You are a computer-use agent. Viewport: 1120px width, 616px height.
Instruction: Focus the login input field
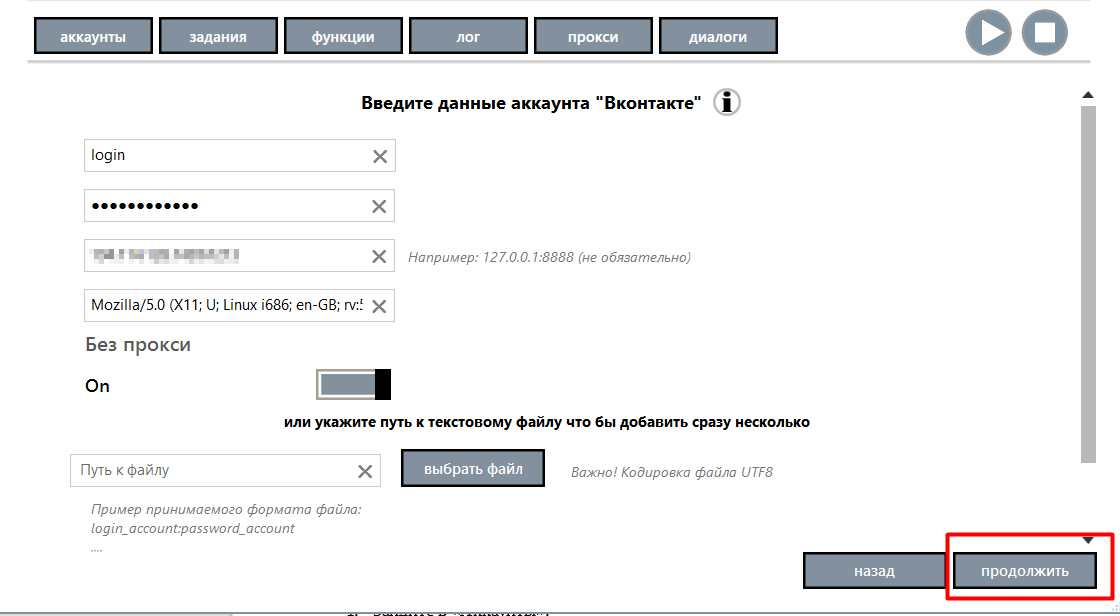click(239, 156)
